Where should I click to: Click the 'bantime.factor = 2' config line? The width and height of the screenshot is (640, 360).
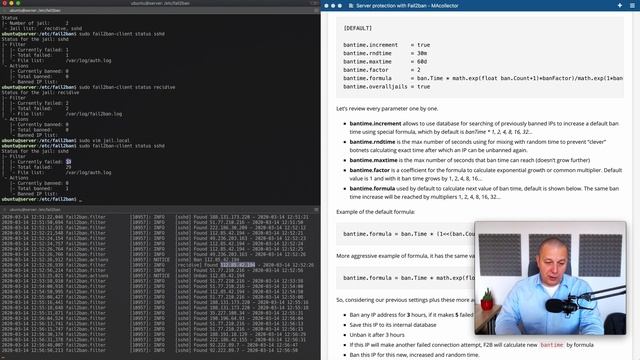(x=382, y=70)
